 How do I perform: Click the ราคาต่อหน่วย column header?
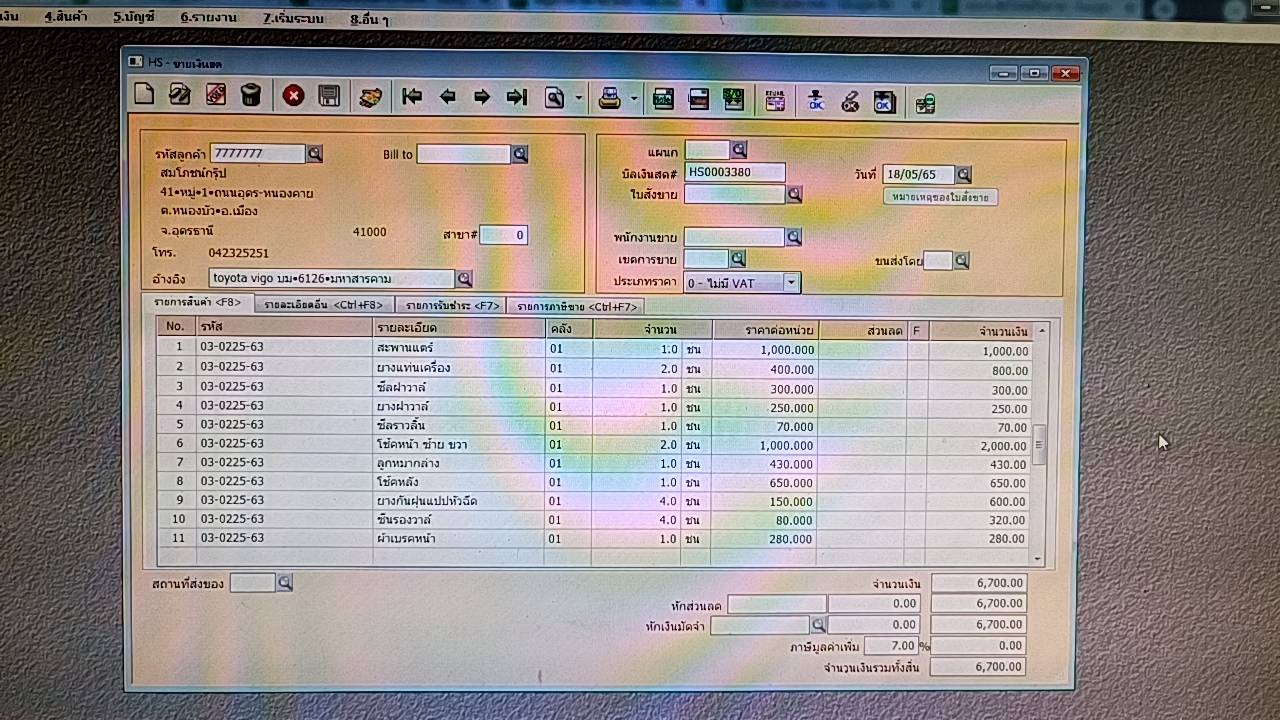point(765,329)
